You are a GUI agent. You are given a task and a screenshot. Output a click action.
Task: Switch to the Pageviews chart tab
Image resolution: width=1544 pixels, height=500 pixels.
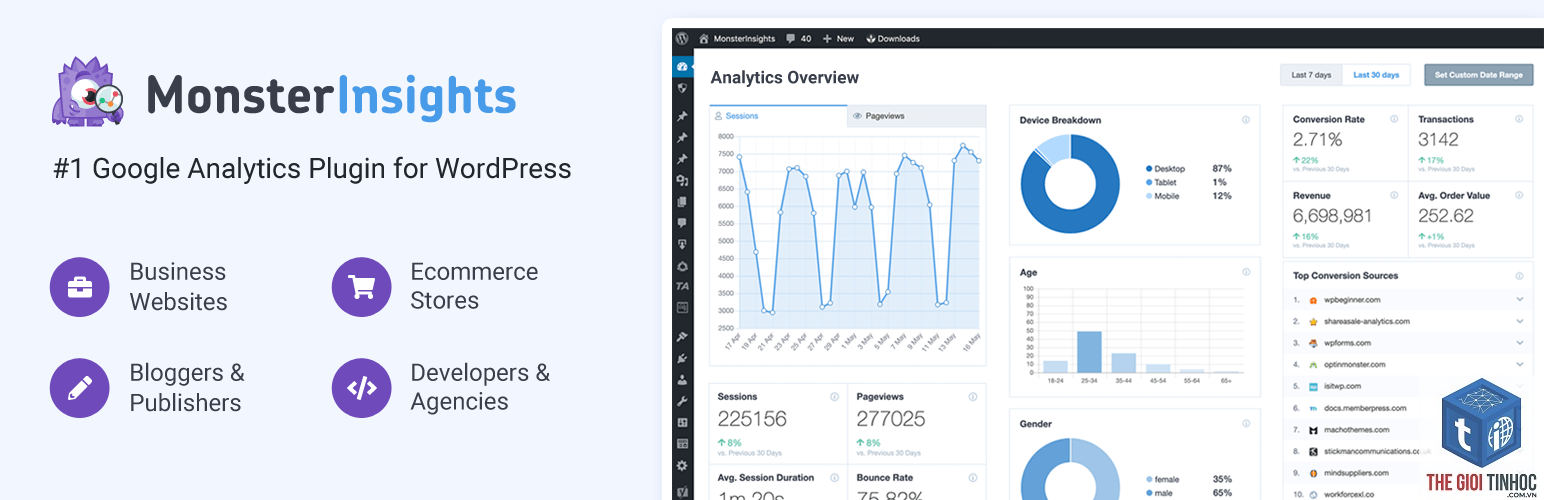tap(916, 116)
